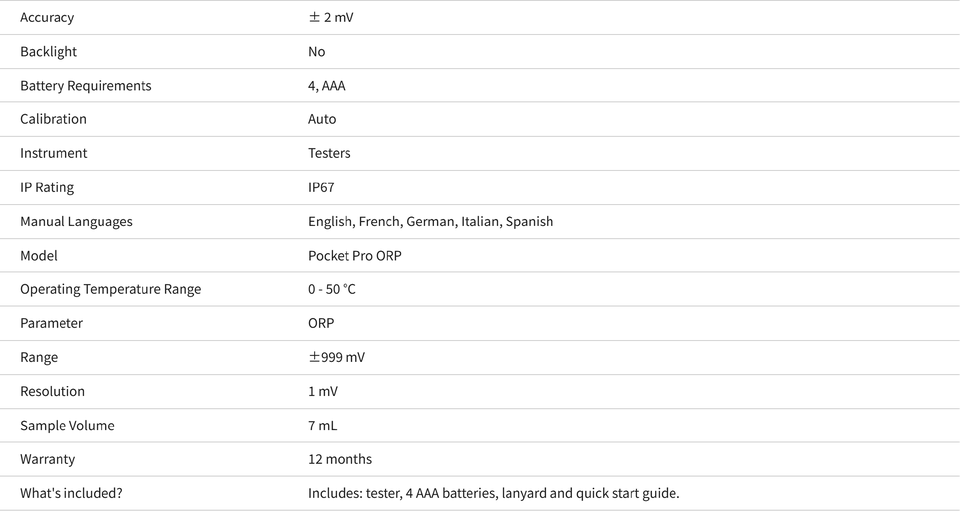The width and height of the screenshot is (960, 511).
Task: Select the Calibration Auto value
Action: point(322,119)
